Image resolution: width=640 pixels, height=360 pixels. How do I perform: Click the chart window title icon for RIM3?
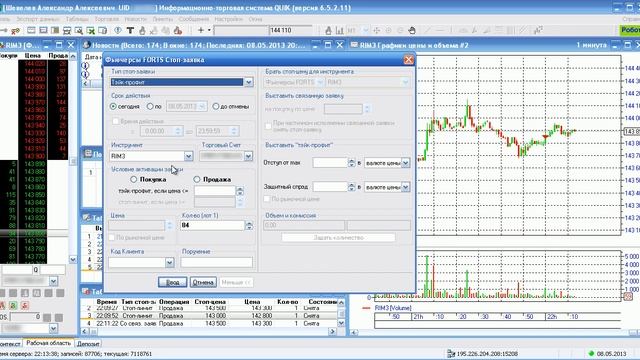coord(354,45)
